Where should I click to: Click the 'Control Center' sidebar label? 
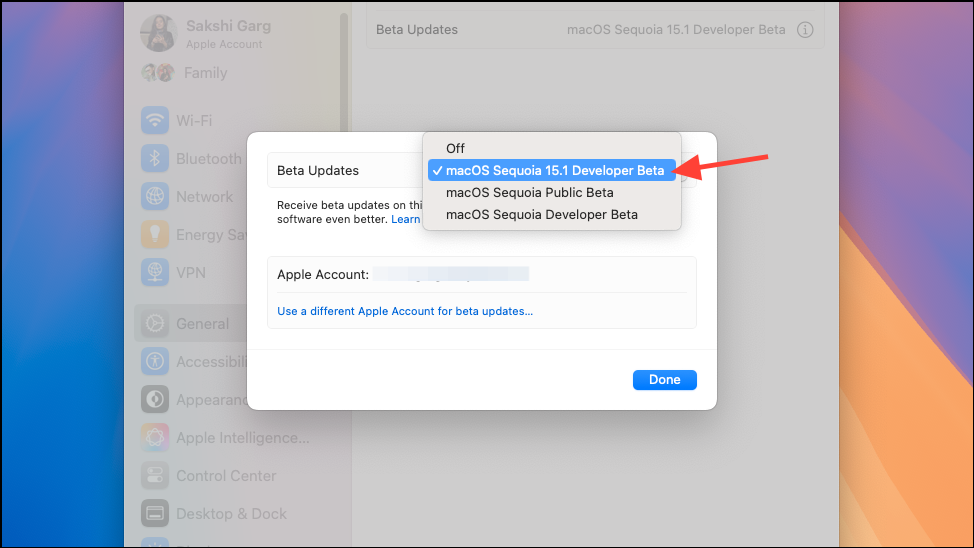226,476
